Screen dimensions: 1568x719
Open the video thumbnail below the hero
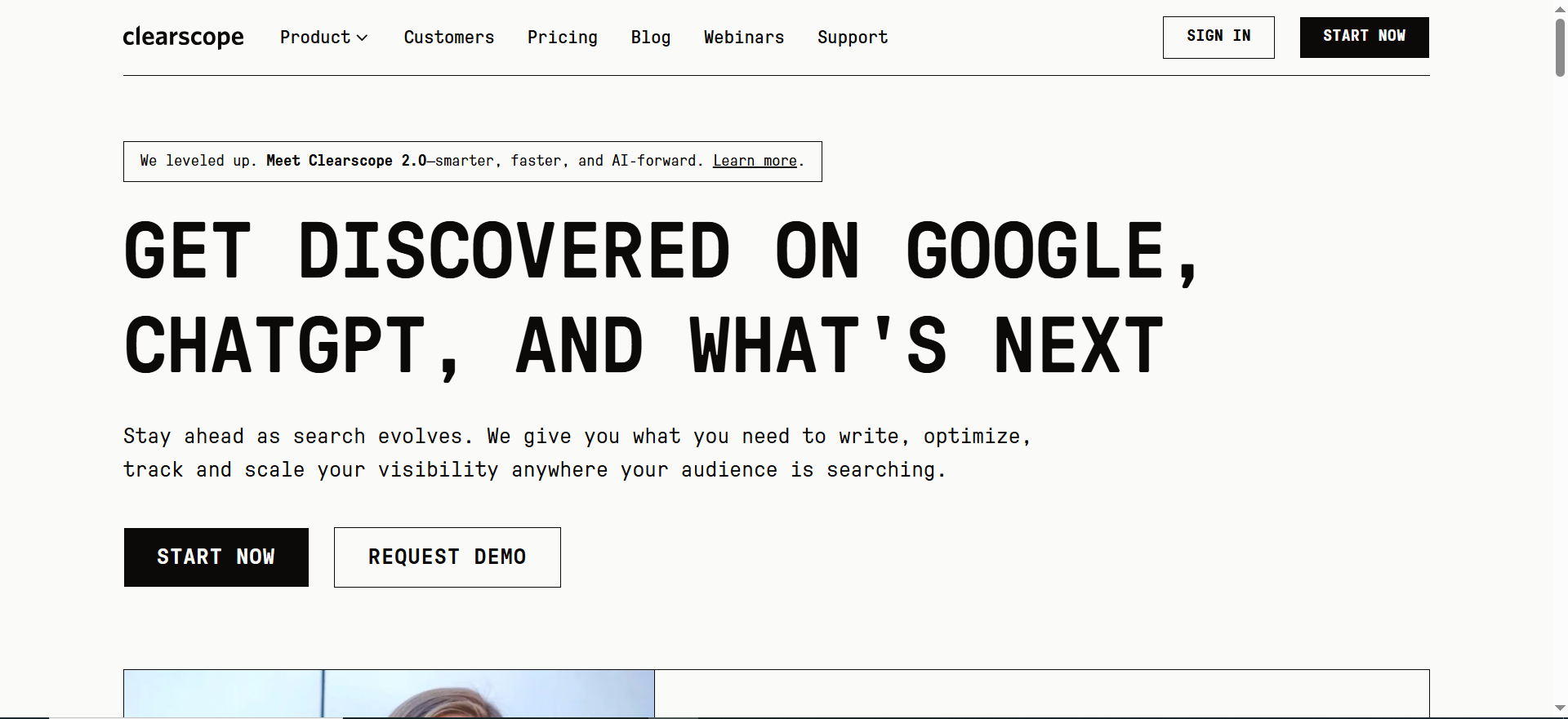pos(389,694)
